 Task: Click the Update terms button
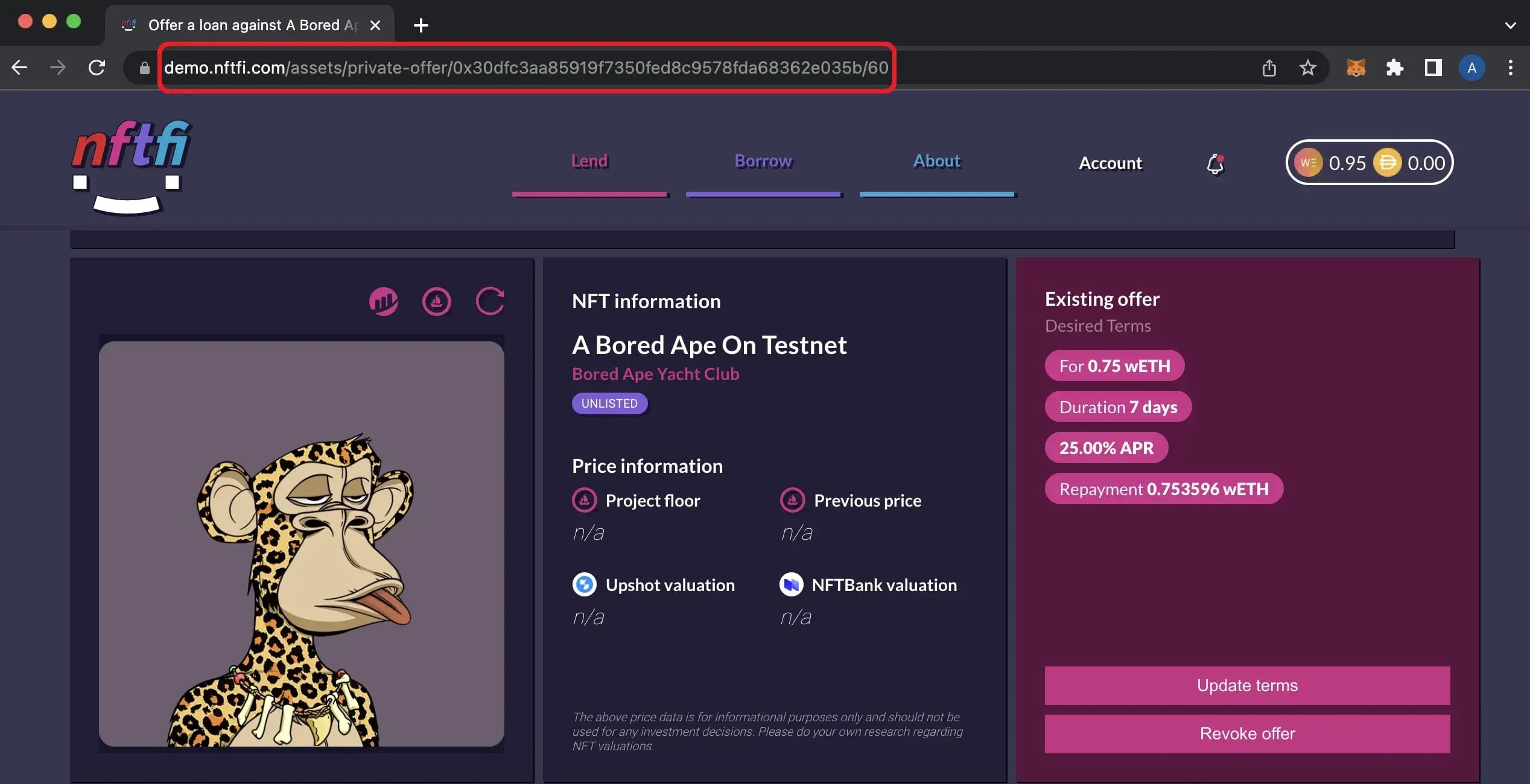click(1247, 685)
